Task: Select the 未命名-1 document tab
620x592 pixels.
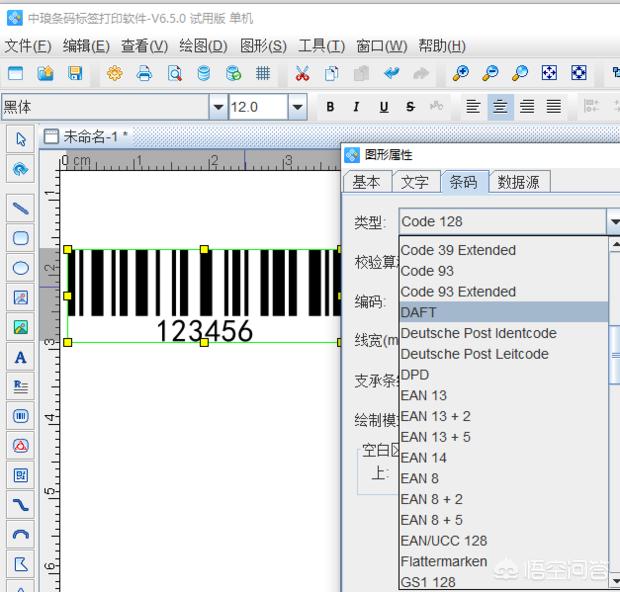Action: pyautogui.click(x=86, y=136)
